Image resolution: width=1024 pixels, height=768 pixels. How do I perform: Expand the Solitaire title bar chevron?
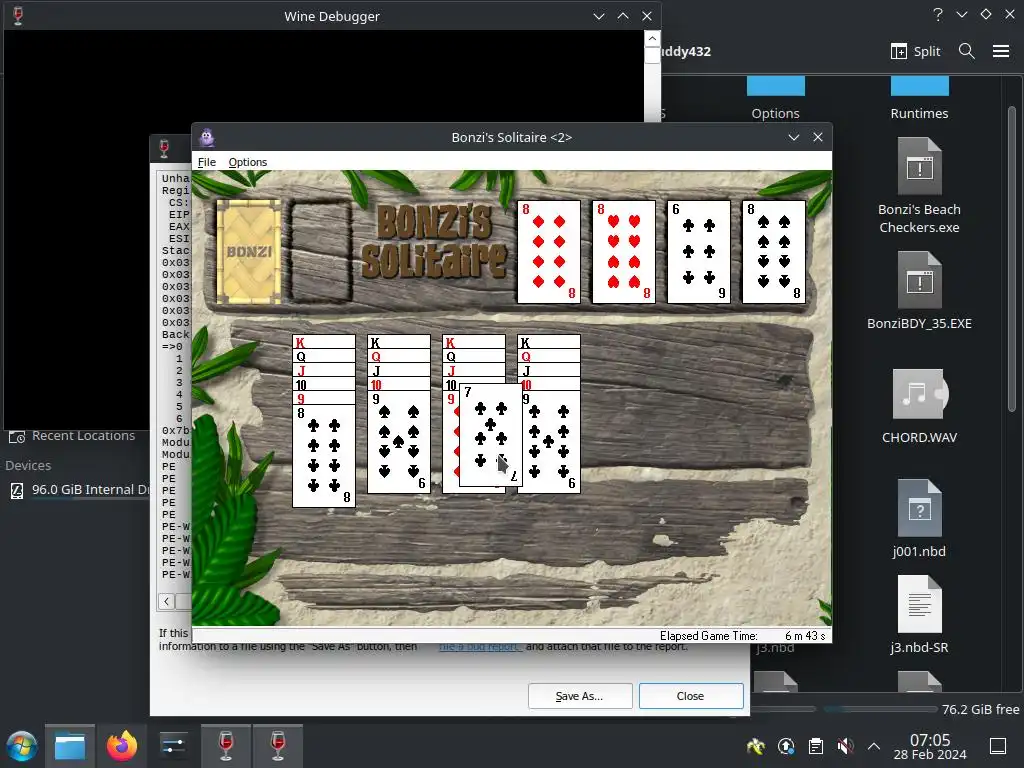(x=793, y=137)
